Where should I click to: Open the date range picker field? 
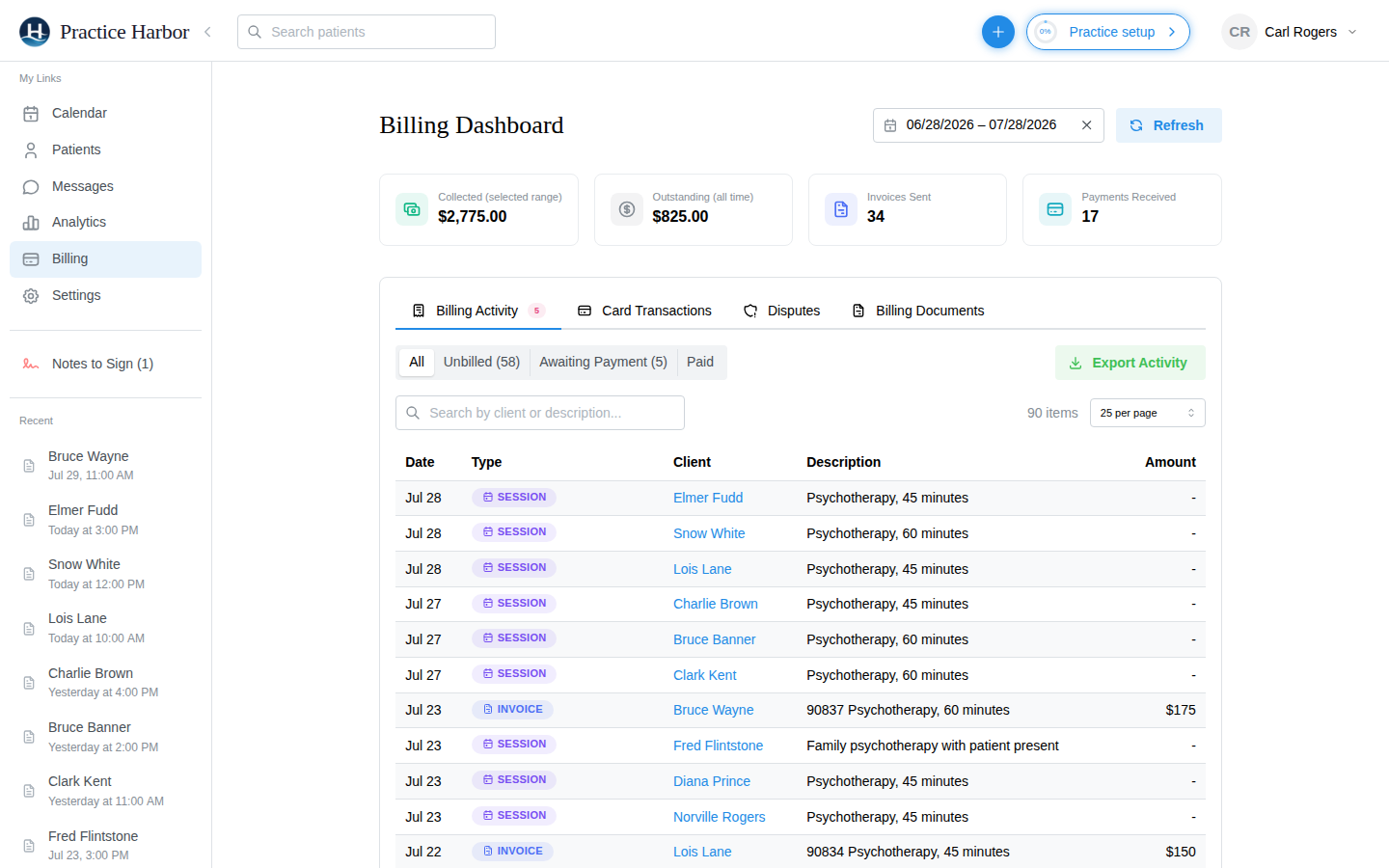pyautogui.click(x=988, y=125)
